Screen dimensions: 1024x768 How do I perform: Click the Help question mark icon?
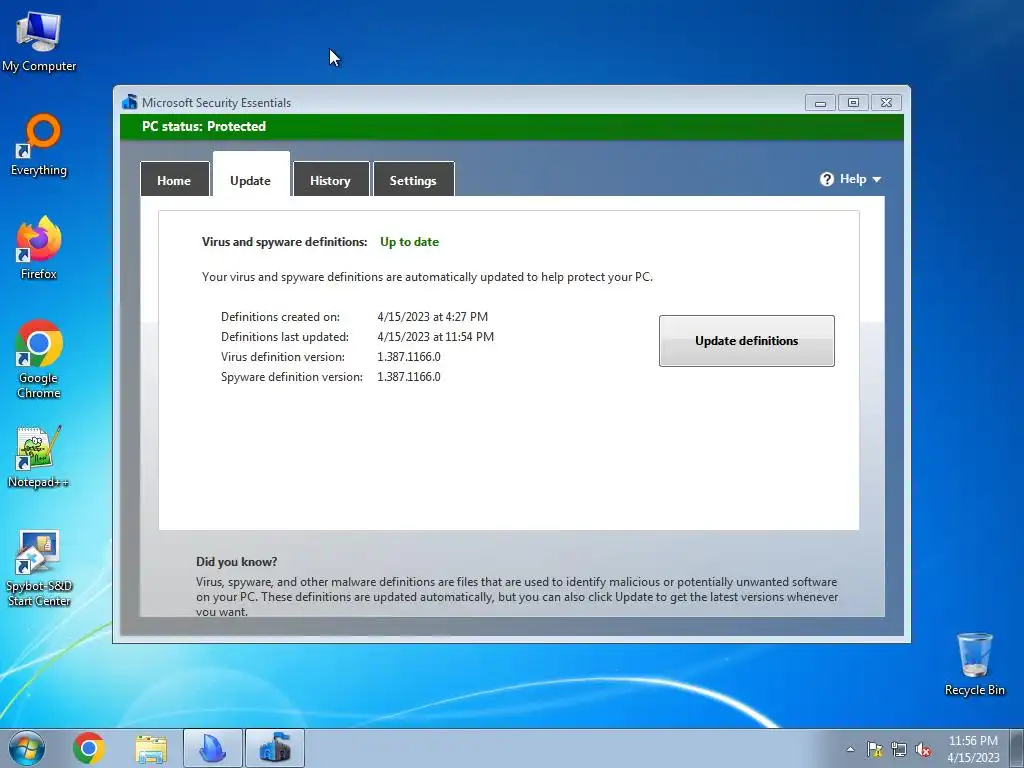click(827, 179)
